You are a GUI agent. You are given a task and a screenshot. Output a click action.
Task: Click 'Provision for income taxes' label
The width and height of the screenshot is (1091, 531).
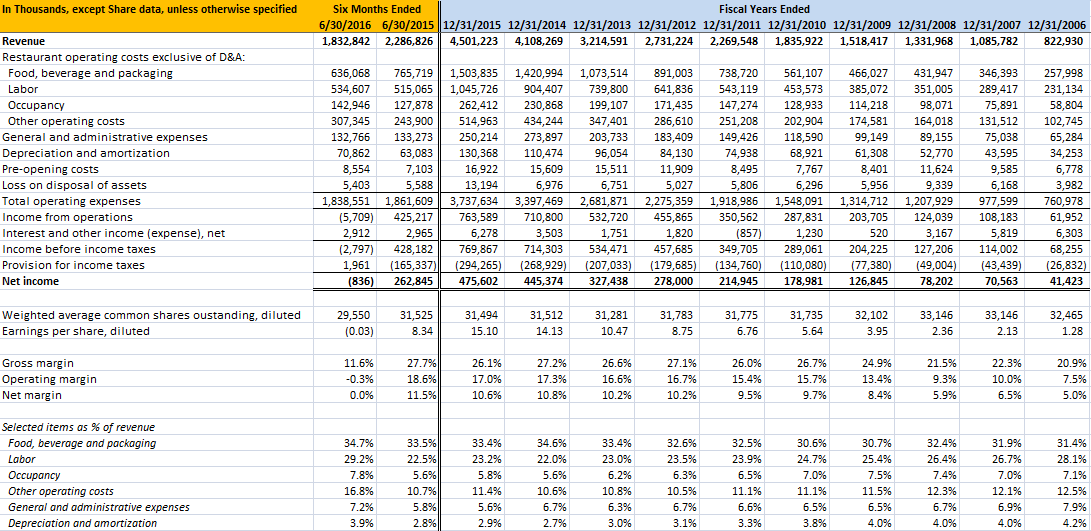pos(75,266)
